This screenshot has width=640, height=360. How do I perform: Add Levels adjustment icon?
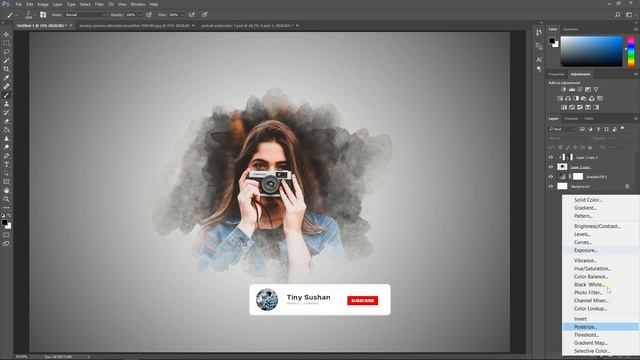coord(572,89)
